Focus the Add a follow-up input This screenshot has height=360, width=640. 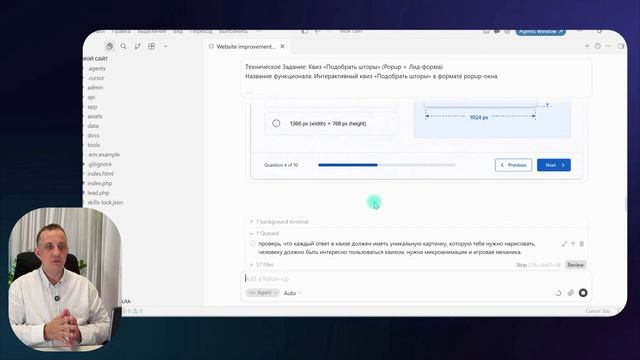pyautogui.click(x=416, y=279)
